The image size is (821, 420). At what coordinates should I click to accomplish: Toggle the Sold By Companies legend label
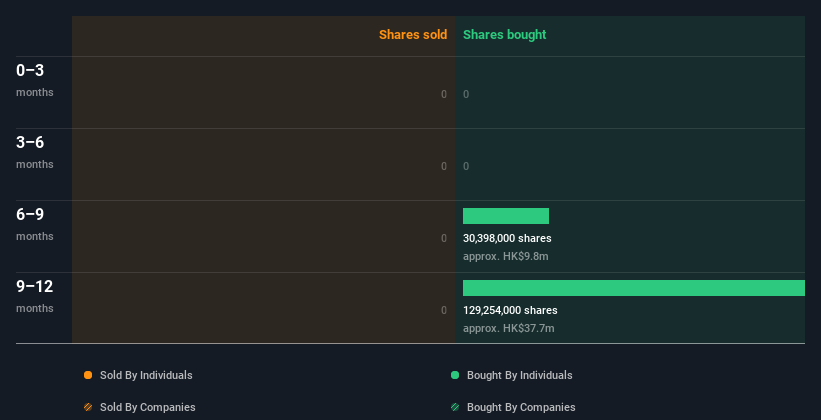click(x=148, y=407)
